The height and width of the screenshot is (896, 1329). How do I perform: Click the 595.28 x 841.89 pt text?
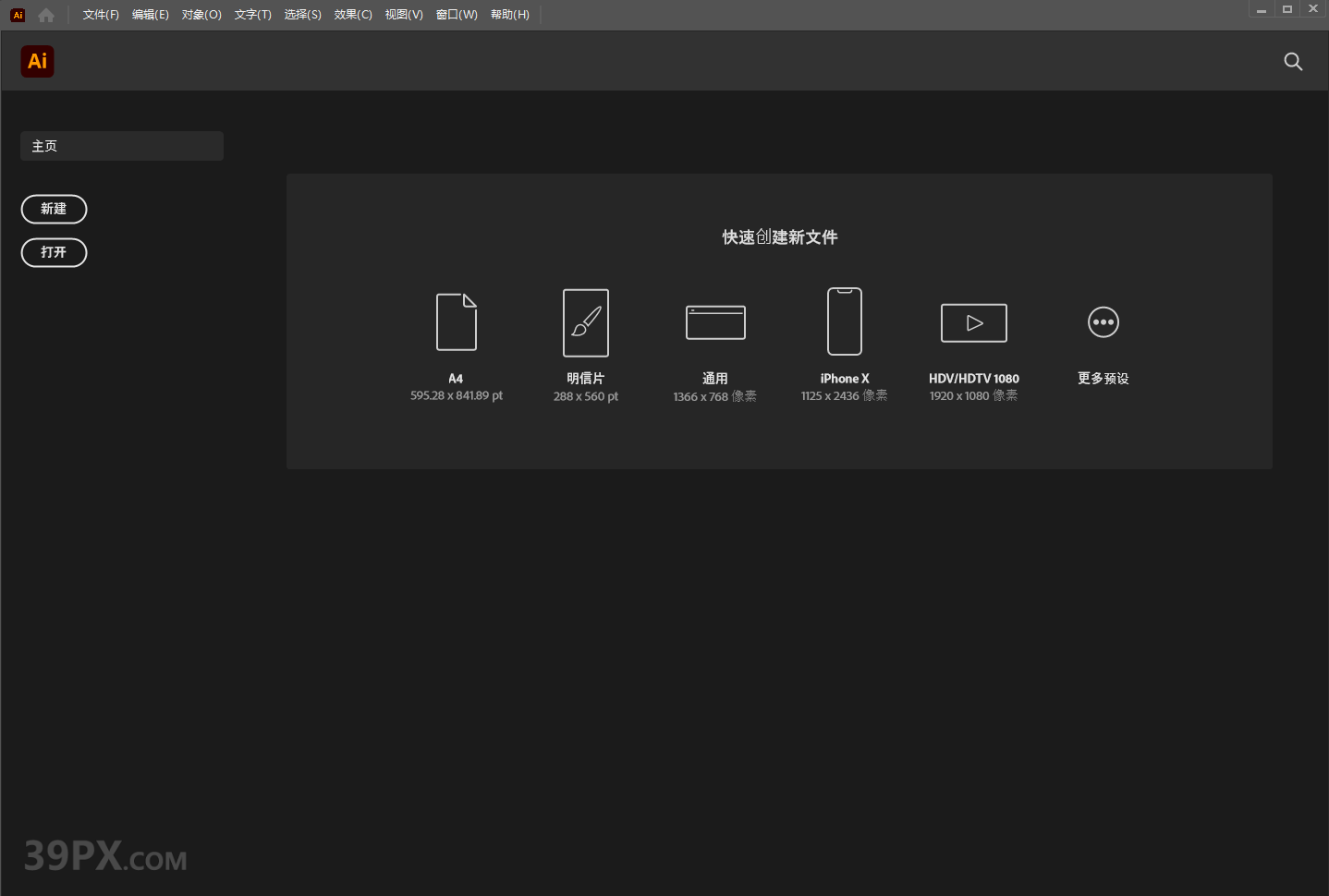coord(457,395)
